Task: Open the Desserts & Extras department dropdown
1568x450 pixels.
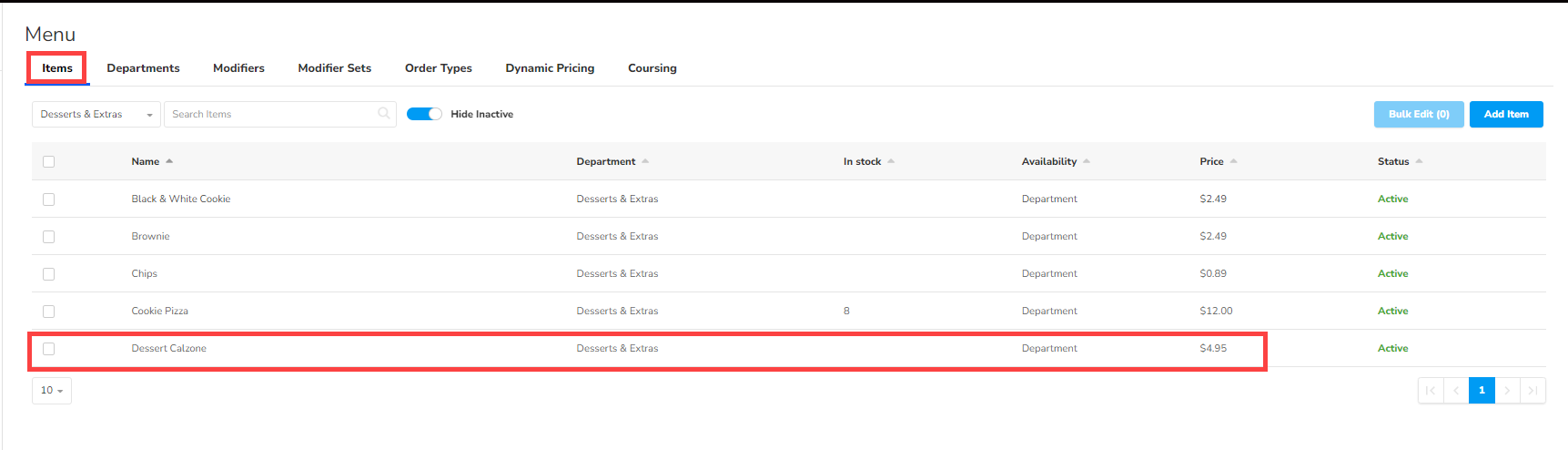Action: click(x=96, y=114)
